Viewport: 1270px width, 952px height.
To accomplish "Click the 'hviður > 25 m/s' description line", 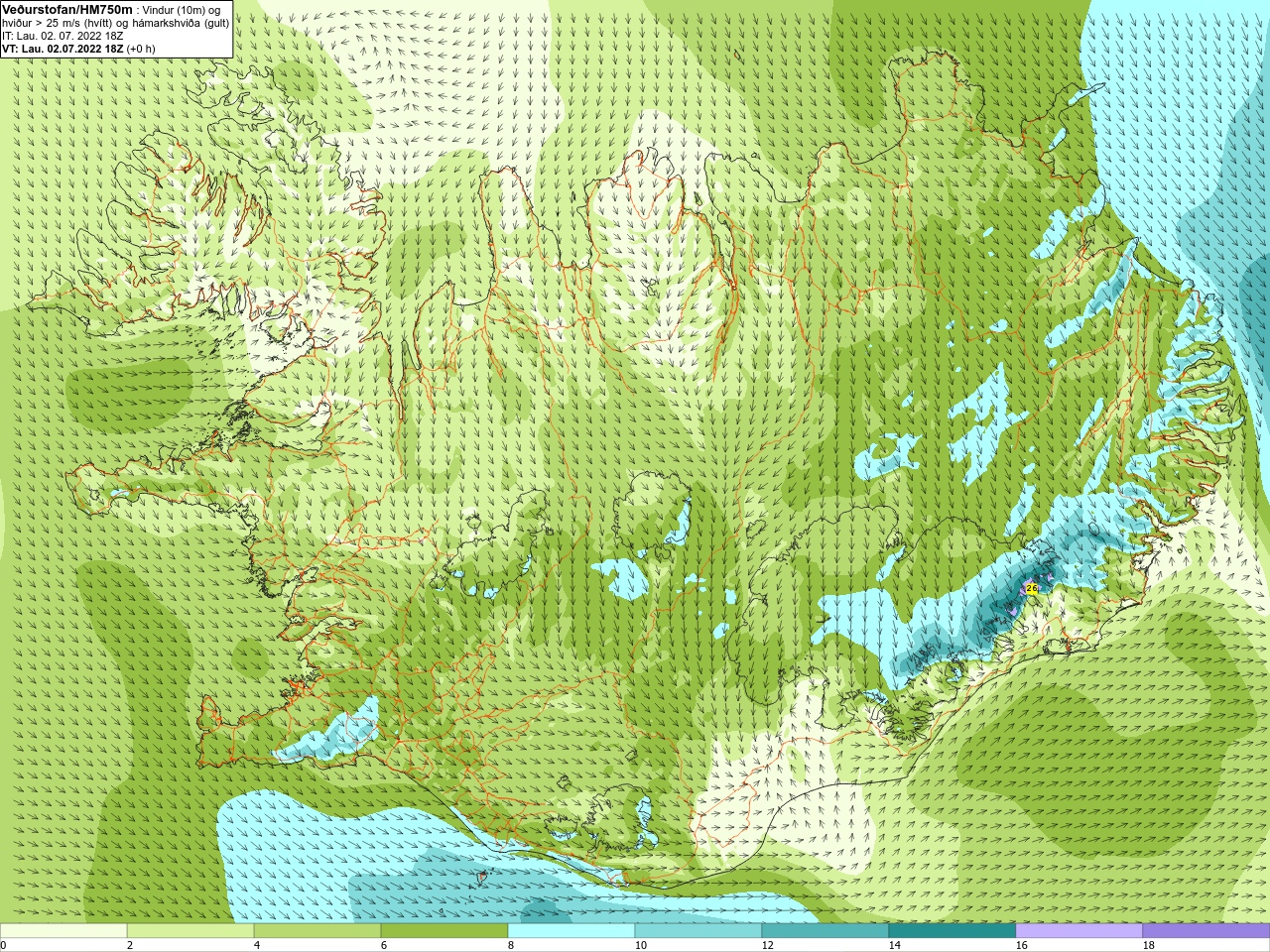I will click(x=115, y=23).
